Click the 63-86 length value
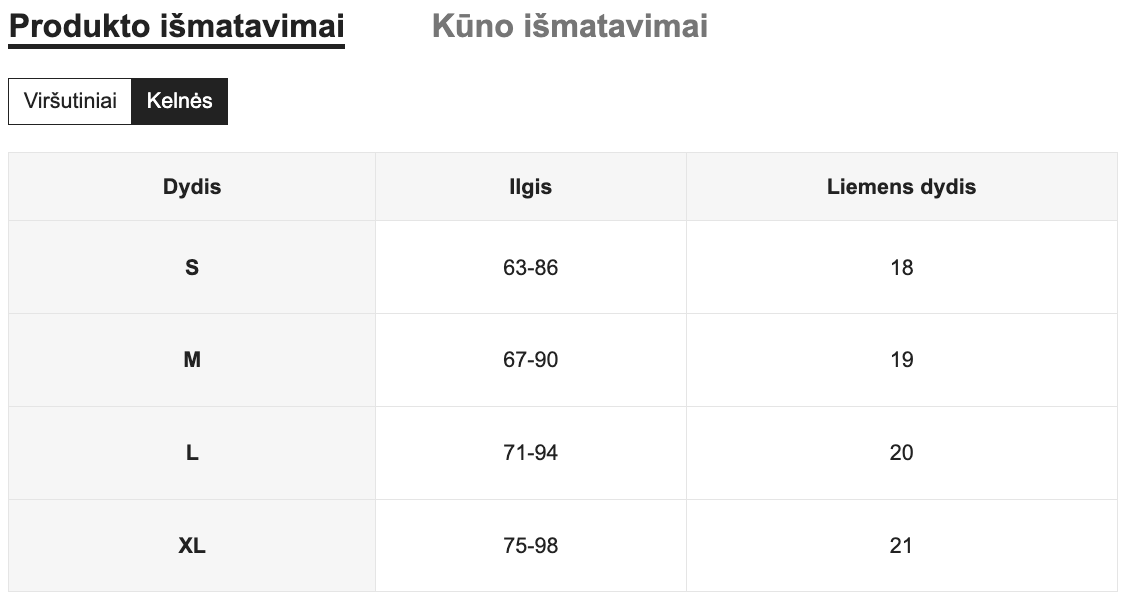The width and height of the screenshot is (1130, 604). pos(530,267)
